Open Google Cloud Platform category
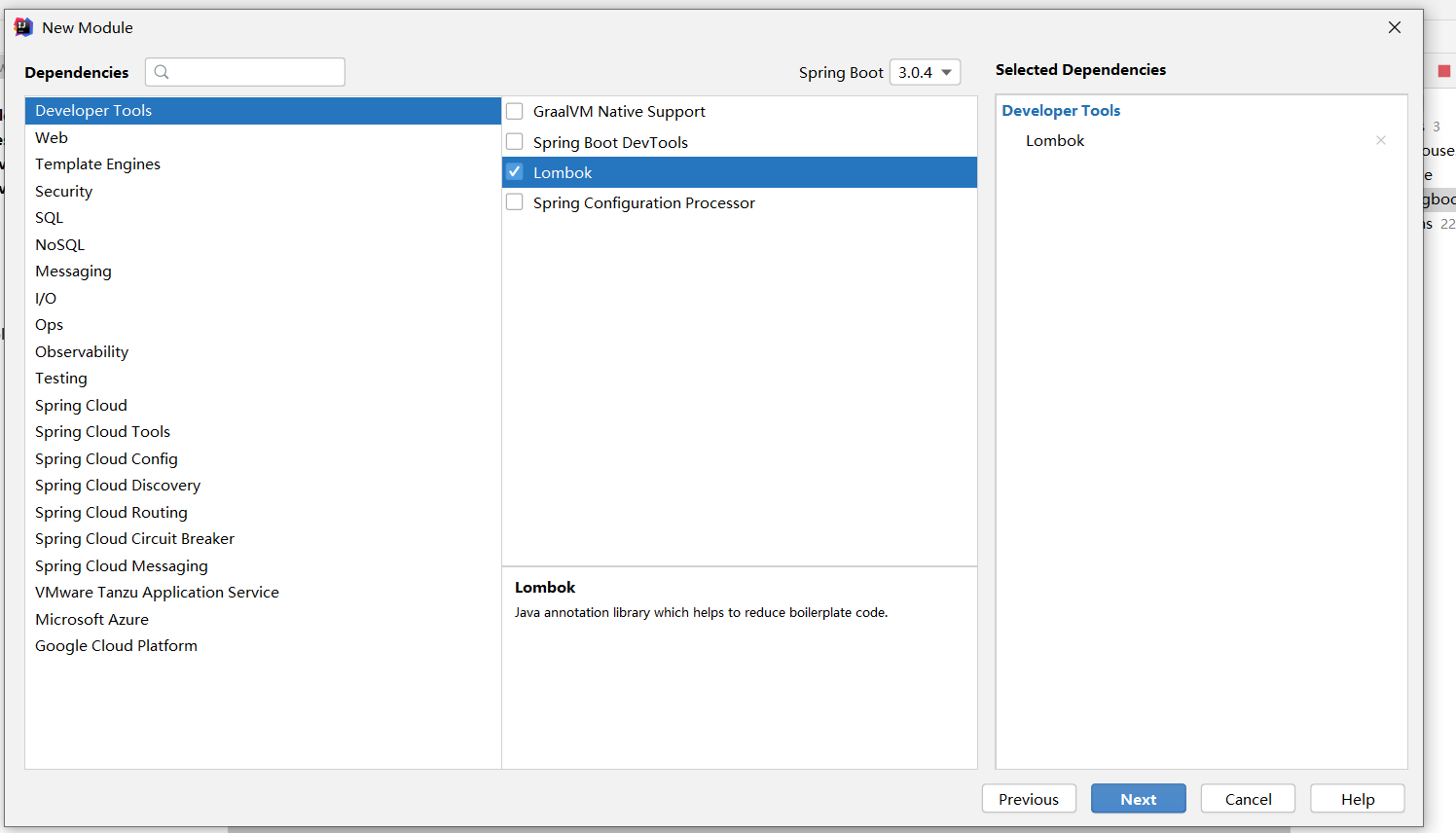 click(x=116, y=646)
